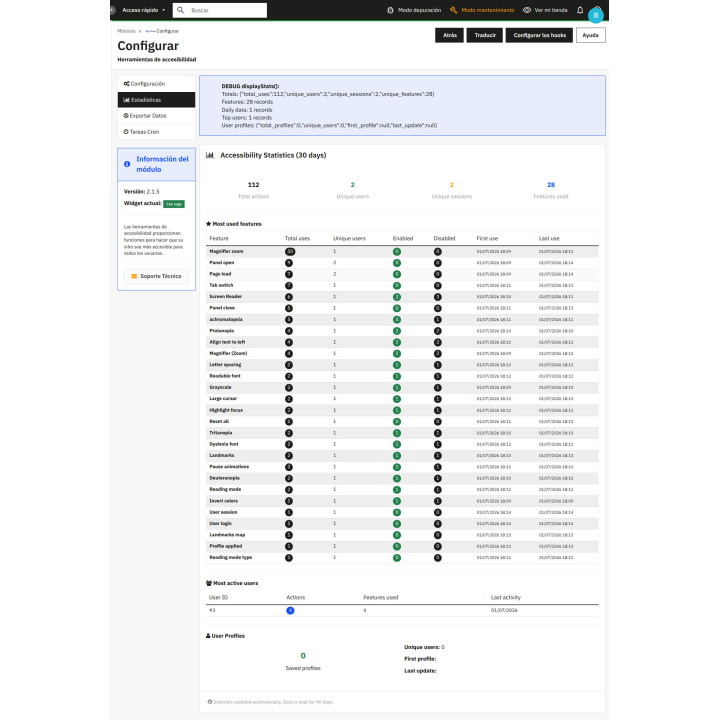Click the Modo mantenimiento link
Viewport: 720px width, 720px height.
[x=482, y=10]
